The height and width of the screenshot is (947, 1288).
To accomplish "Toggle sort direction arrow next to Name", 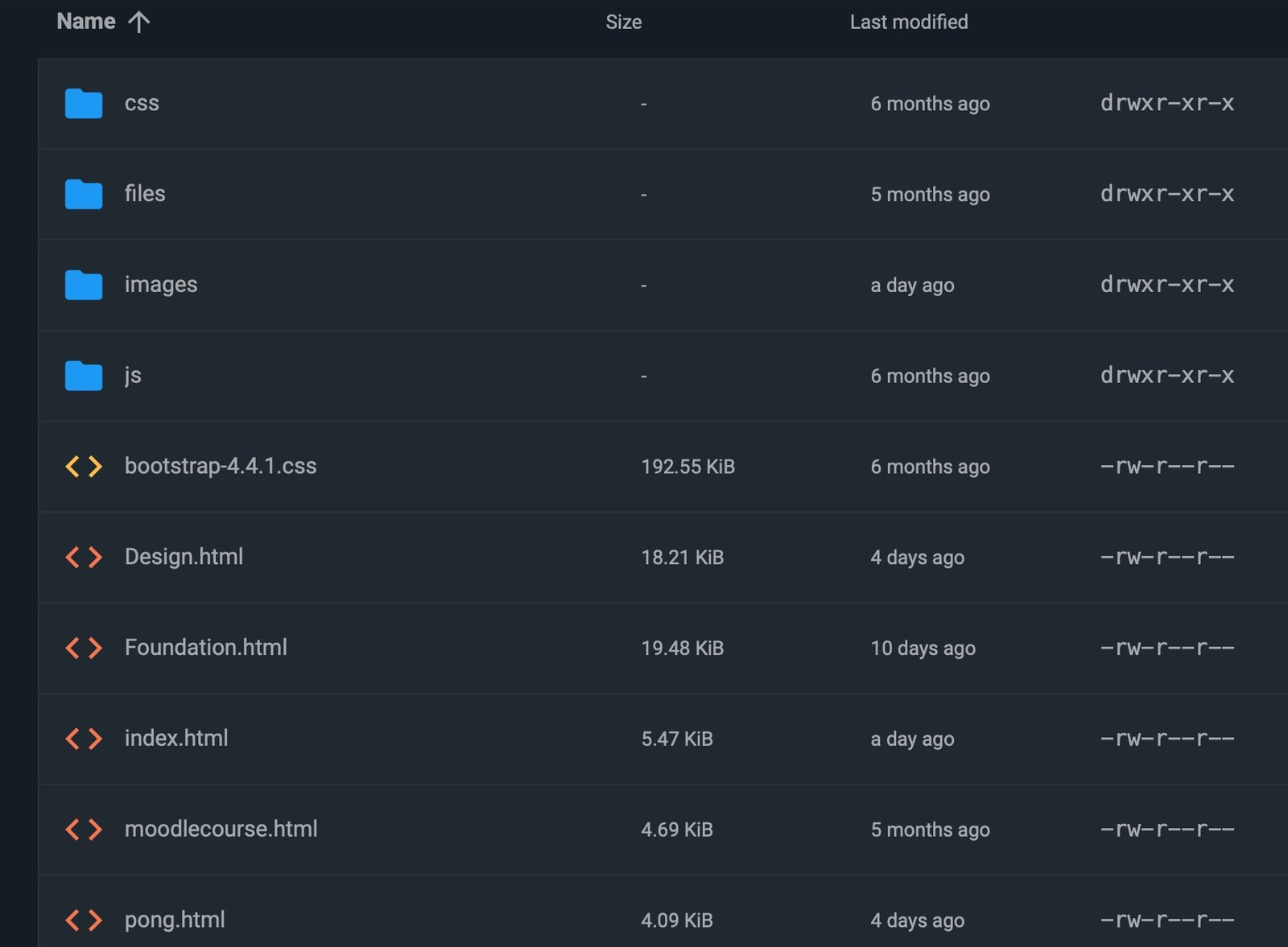I will pyautogui.click(x=139, y=22).
